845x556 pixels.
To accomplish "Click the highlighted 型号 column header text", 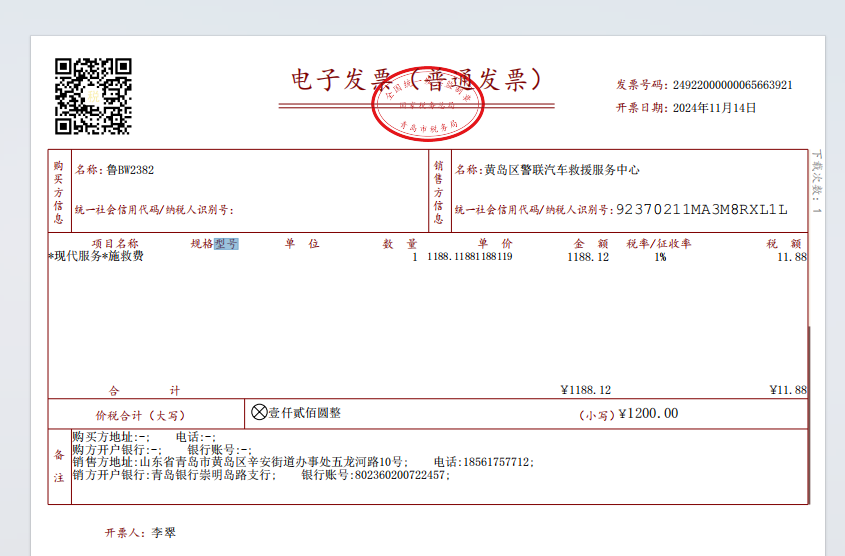I will 226,243.
